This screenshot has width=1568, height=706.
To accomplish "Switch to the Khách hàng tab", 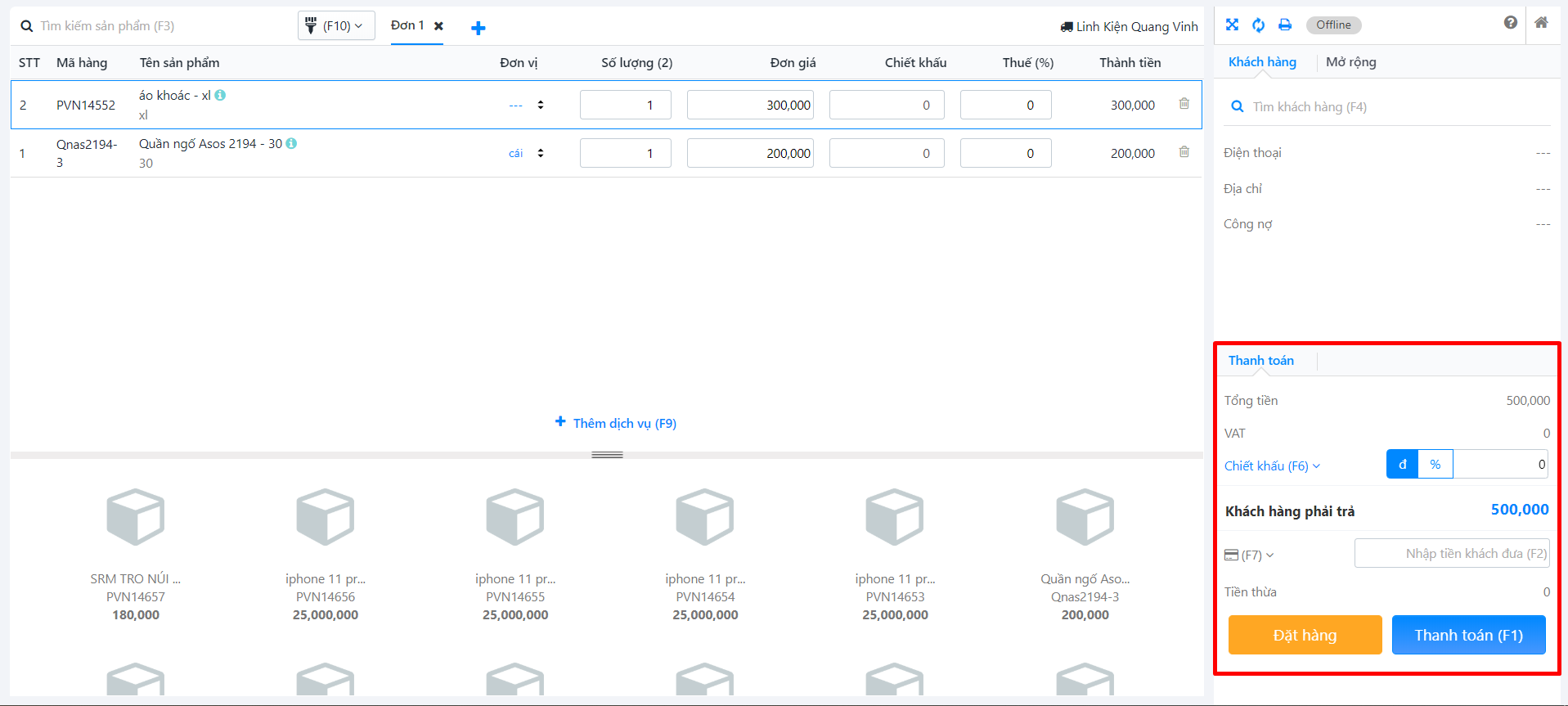I will click(x=1262, y=62).
